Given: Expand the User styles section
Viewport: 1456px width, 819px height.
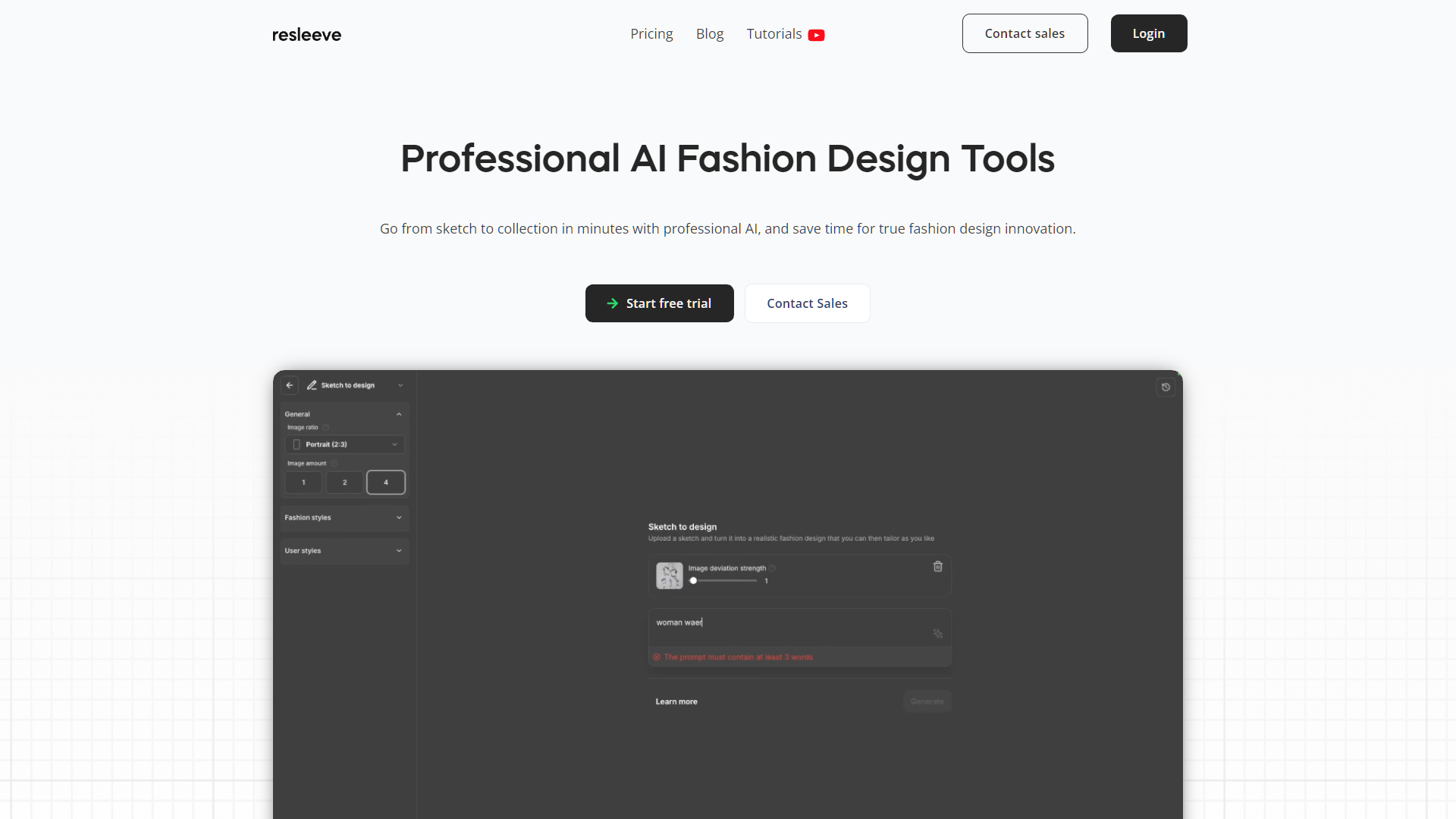Looking at the screenshot, I should tap(344, 551).
